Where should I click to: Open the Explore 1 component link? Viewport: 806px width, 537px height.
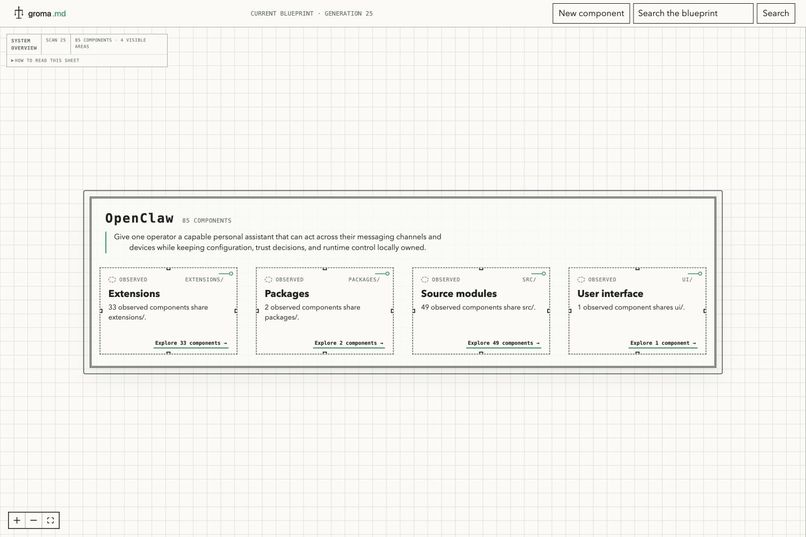click(x=663, y=343)
